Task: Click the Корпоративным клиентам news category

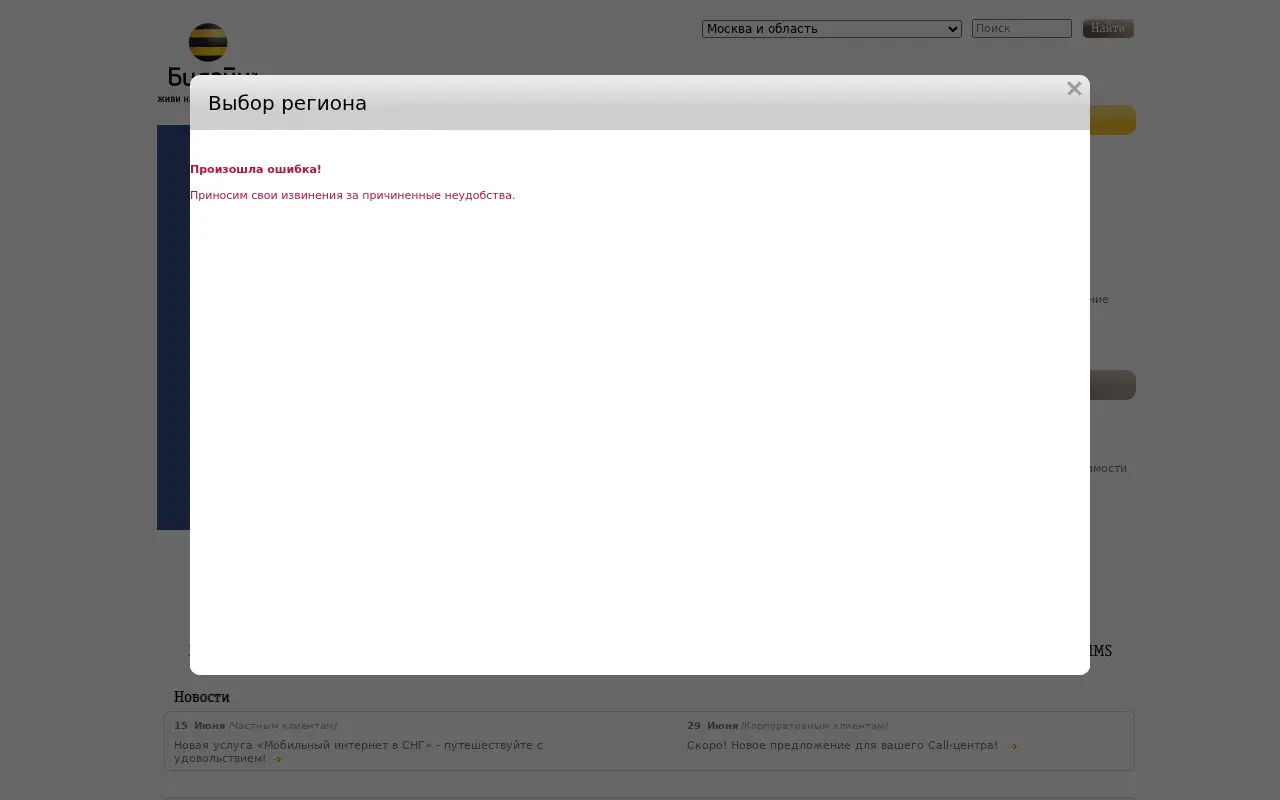Action: tap(814, 726)
